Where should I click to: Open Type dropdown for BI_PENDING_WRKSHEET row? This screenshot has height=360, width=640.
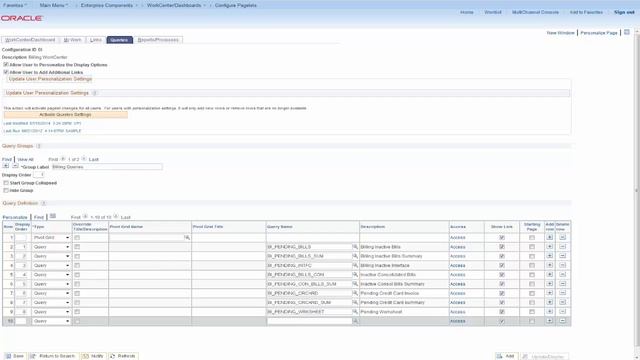pos(51,312)
